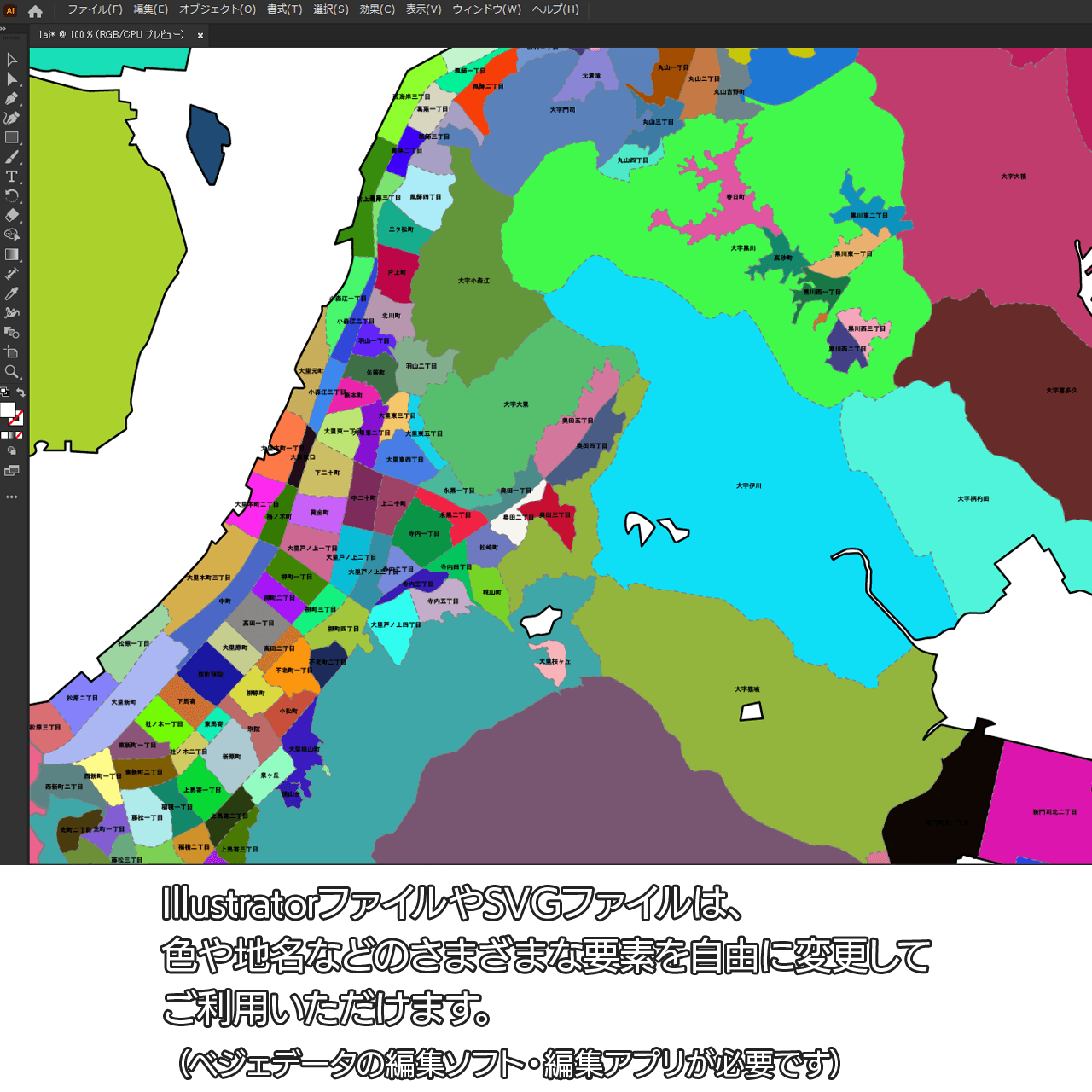Set paint to solid Color mode

(x=3, y=435)
